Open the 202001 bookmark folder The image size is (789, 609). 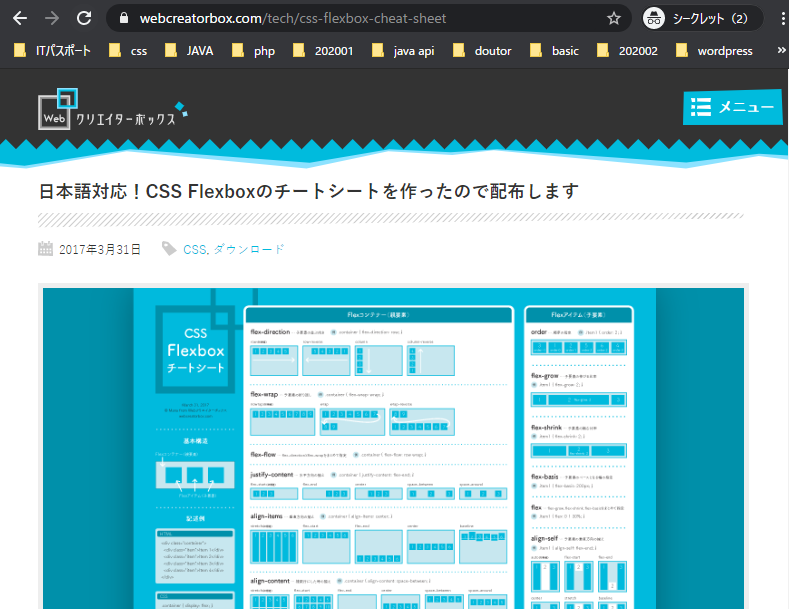click(x=323, y=50)
